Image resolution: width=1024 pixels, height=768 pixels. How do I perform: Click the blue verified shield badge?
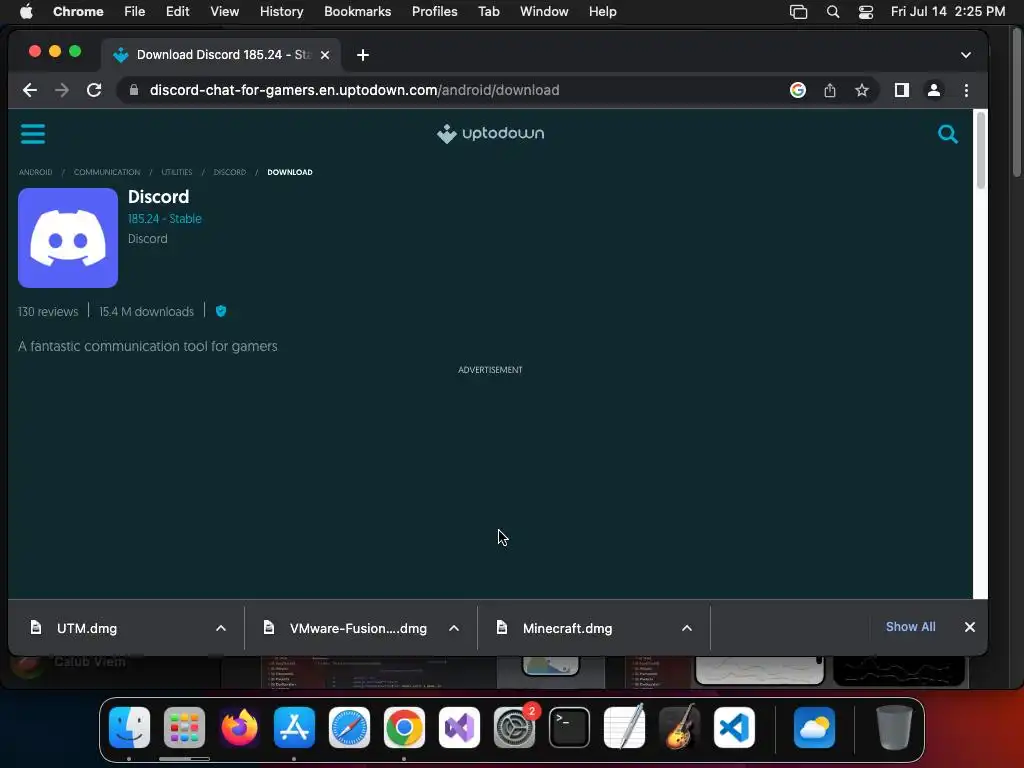tap(221, 311)
